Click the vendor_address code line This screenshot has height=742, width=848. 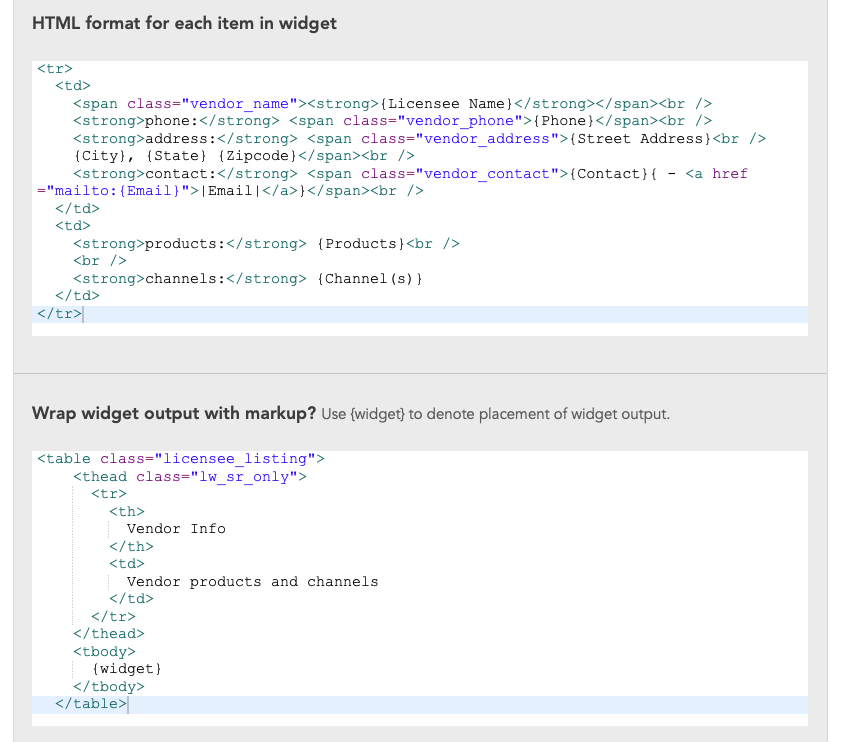tap(418, 139)
